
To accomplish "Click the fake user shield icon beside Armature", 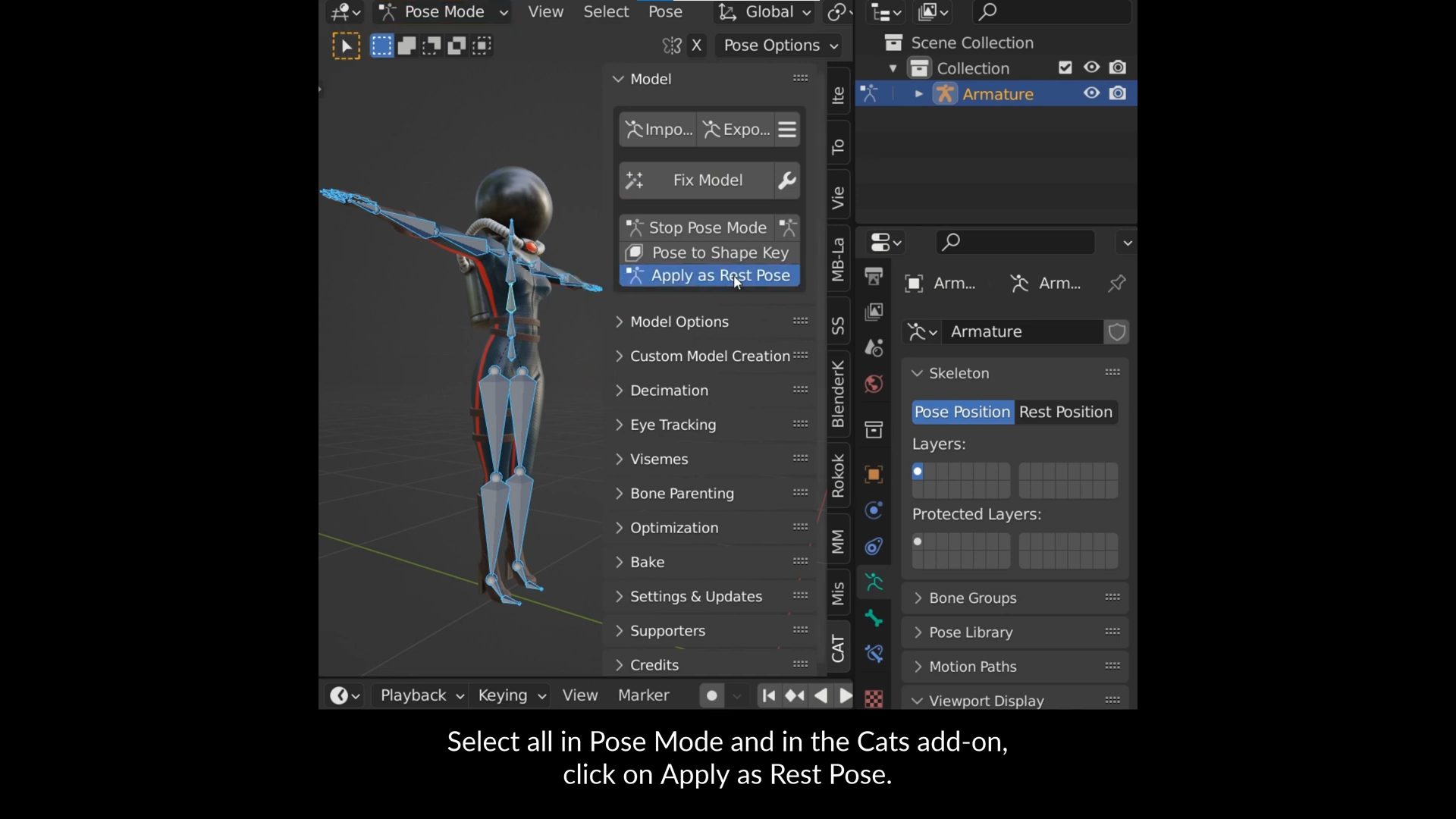I will pos(1116,332).
